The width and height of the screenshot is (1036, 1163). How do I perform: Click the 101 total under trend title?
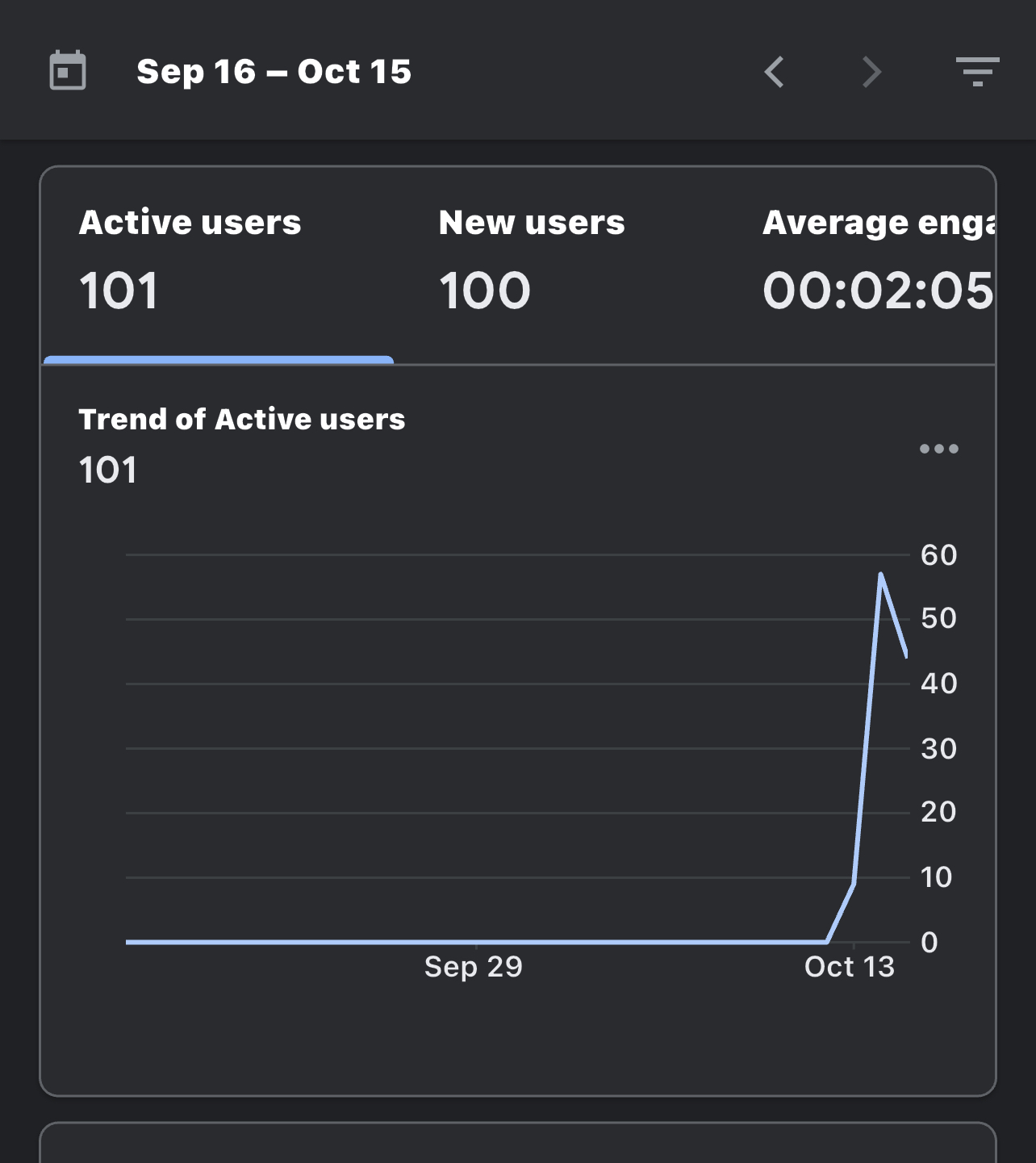[108, 471]
